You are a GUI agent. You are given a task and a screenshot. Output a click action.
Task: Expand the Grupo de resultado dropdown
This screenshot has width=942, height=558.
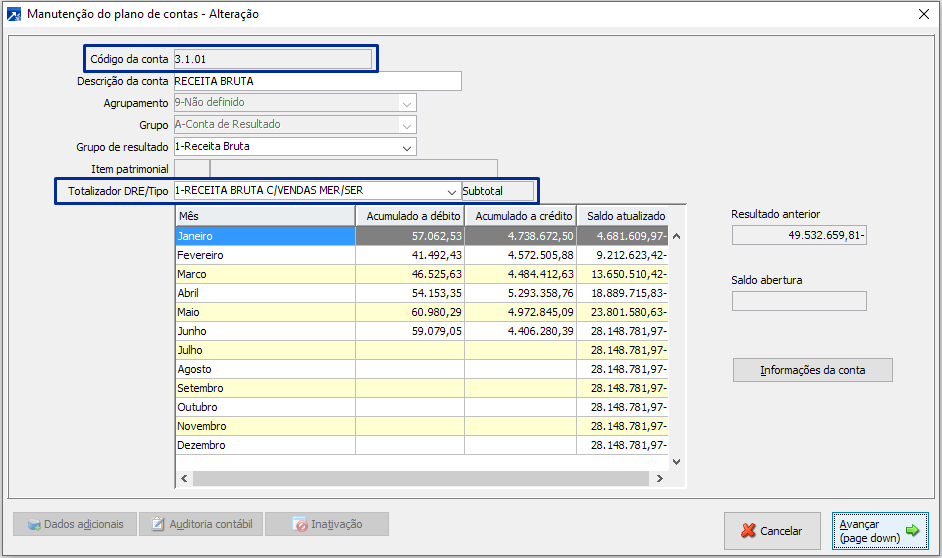pyautogui.click(x=406, y=147)
